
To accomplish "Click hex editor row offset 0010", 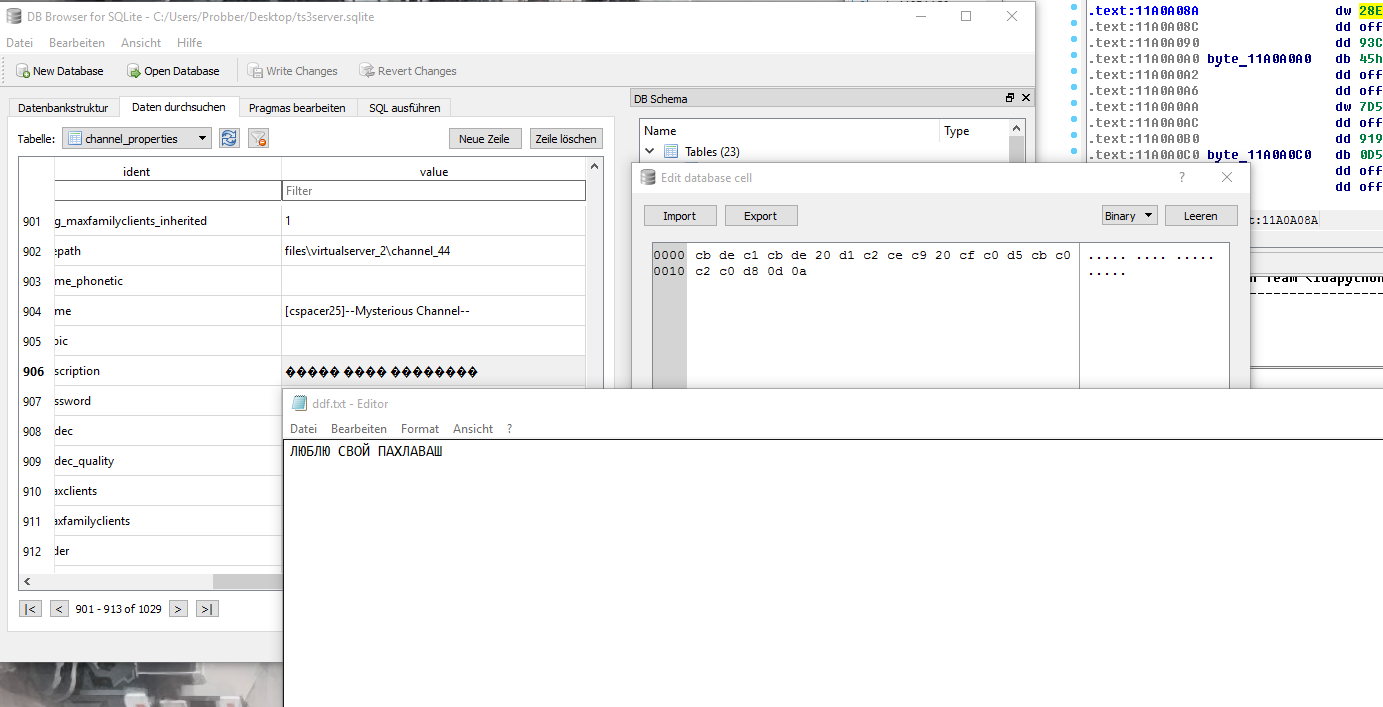I will click(x=669, y=271).
